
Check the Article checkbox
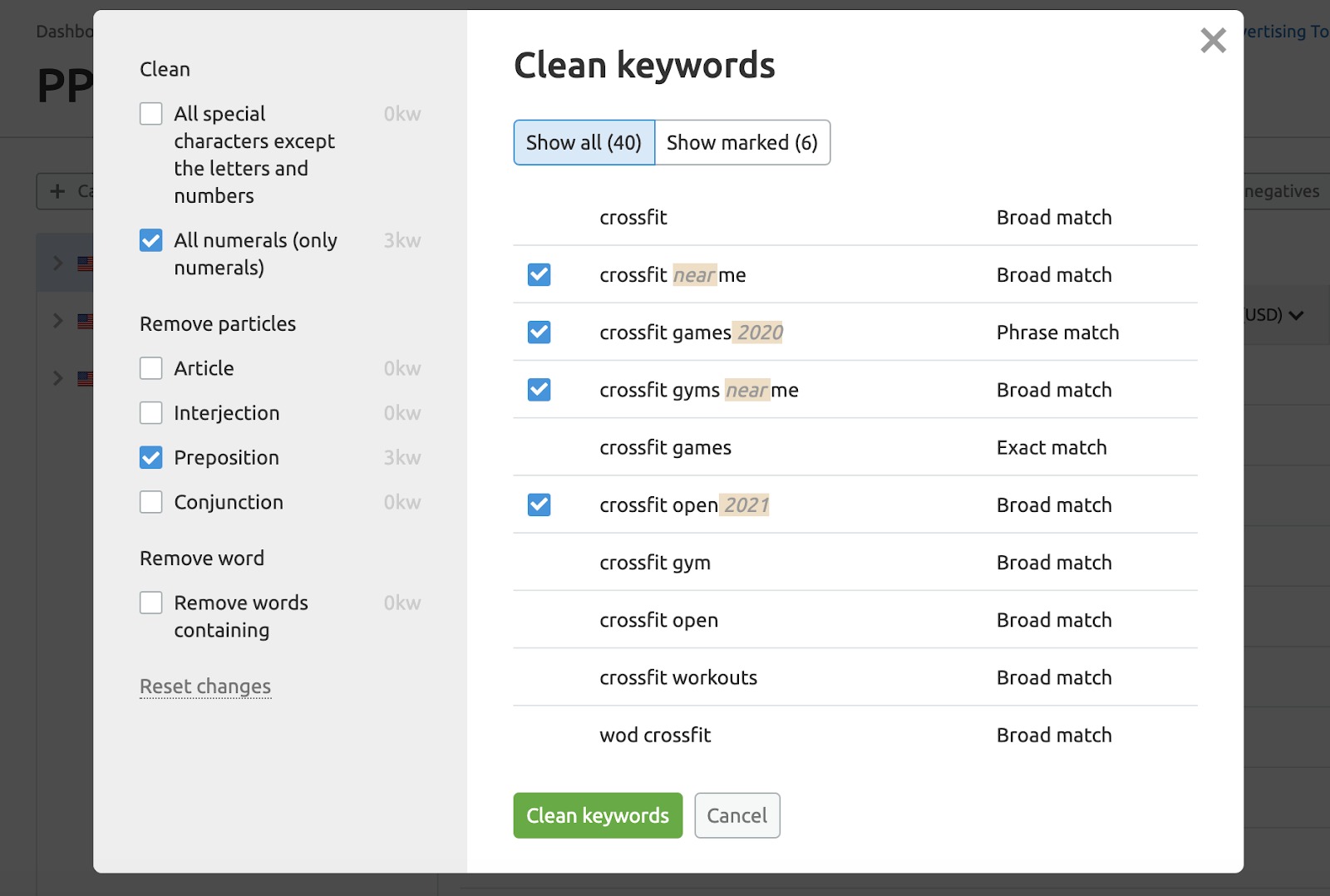click(x=150, y=367)
